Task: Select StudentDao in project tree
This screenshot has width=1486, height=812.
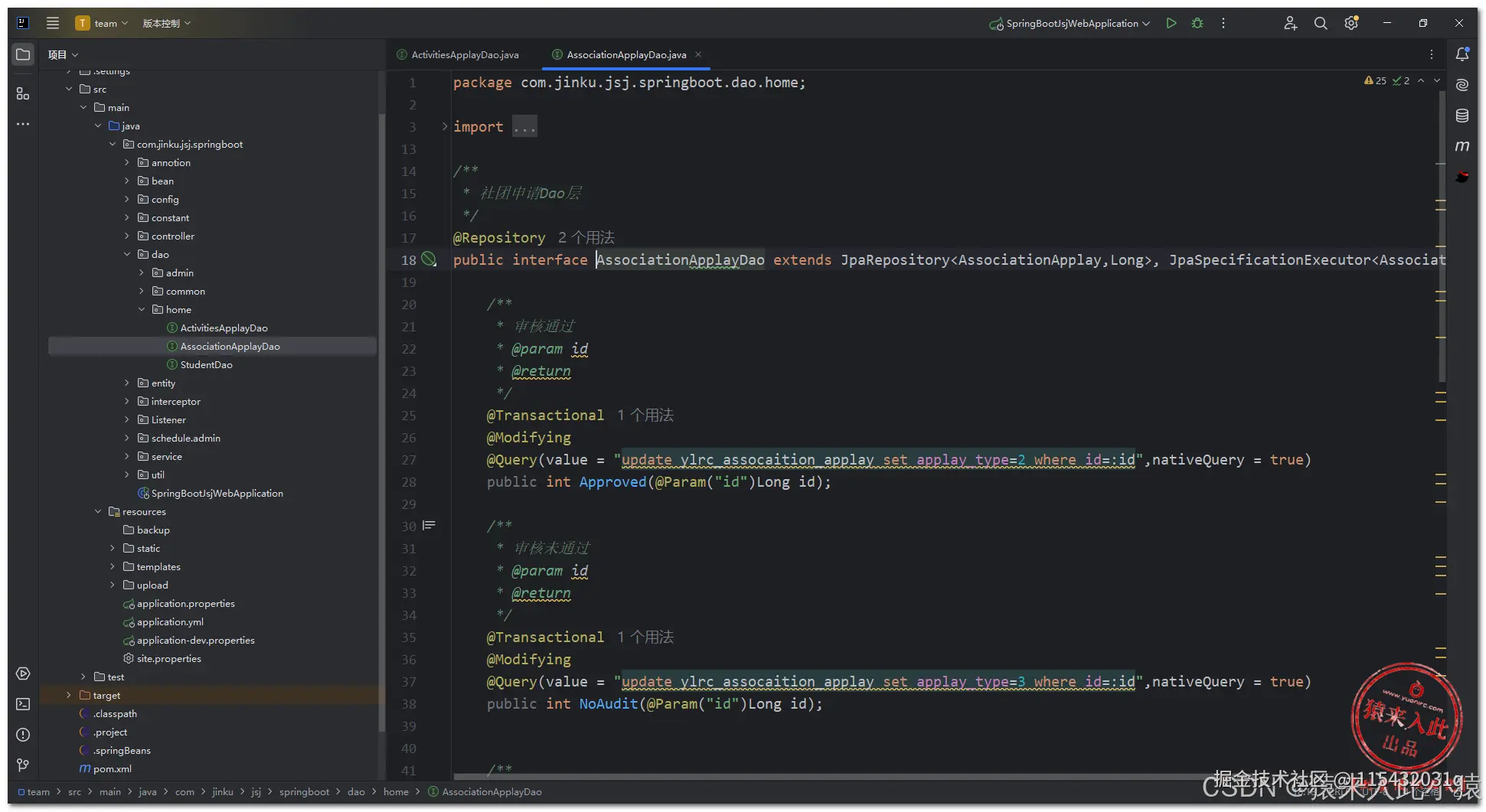Action: (x=200, y=364)
